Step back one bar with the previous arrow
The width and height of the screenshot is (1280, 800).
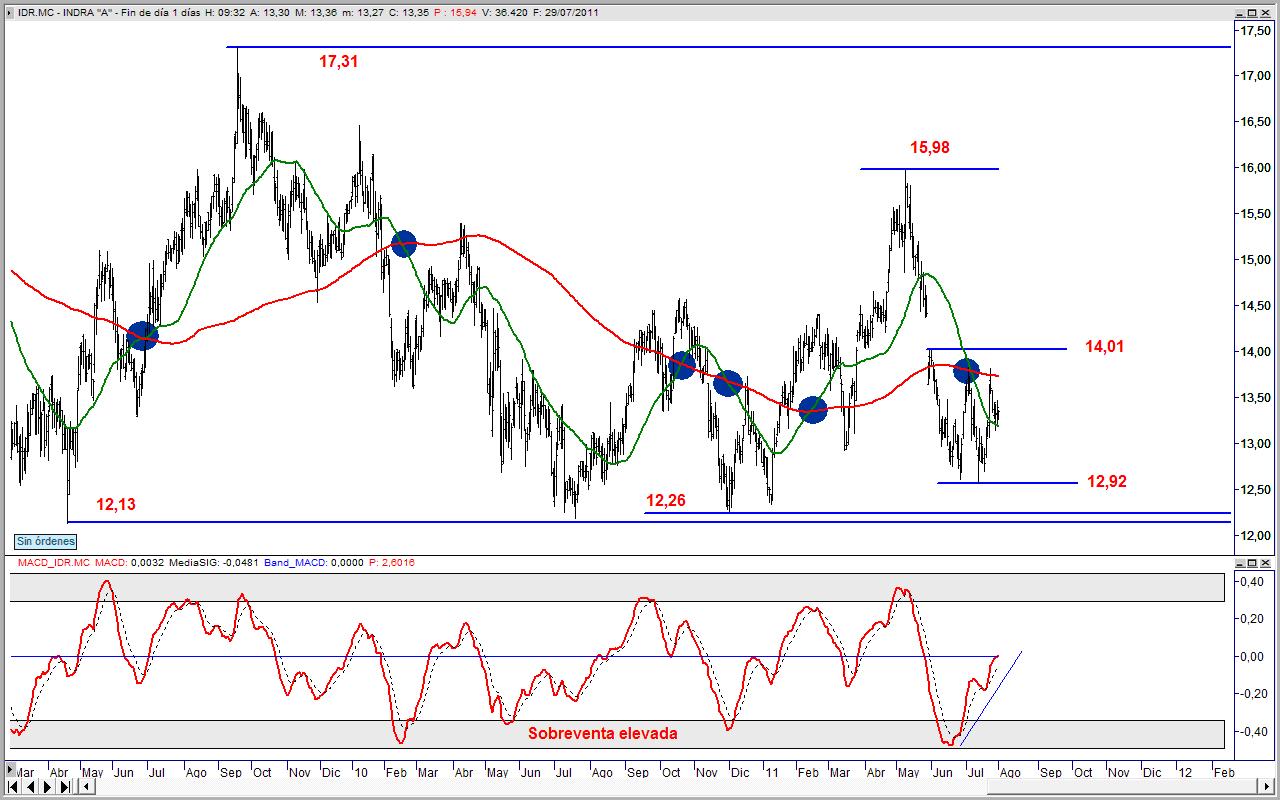(31, 786)
